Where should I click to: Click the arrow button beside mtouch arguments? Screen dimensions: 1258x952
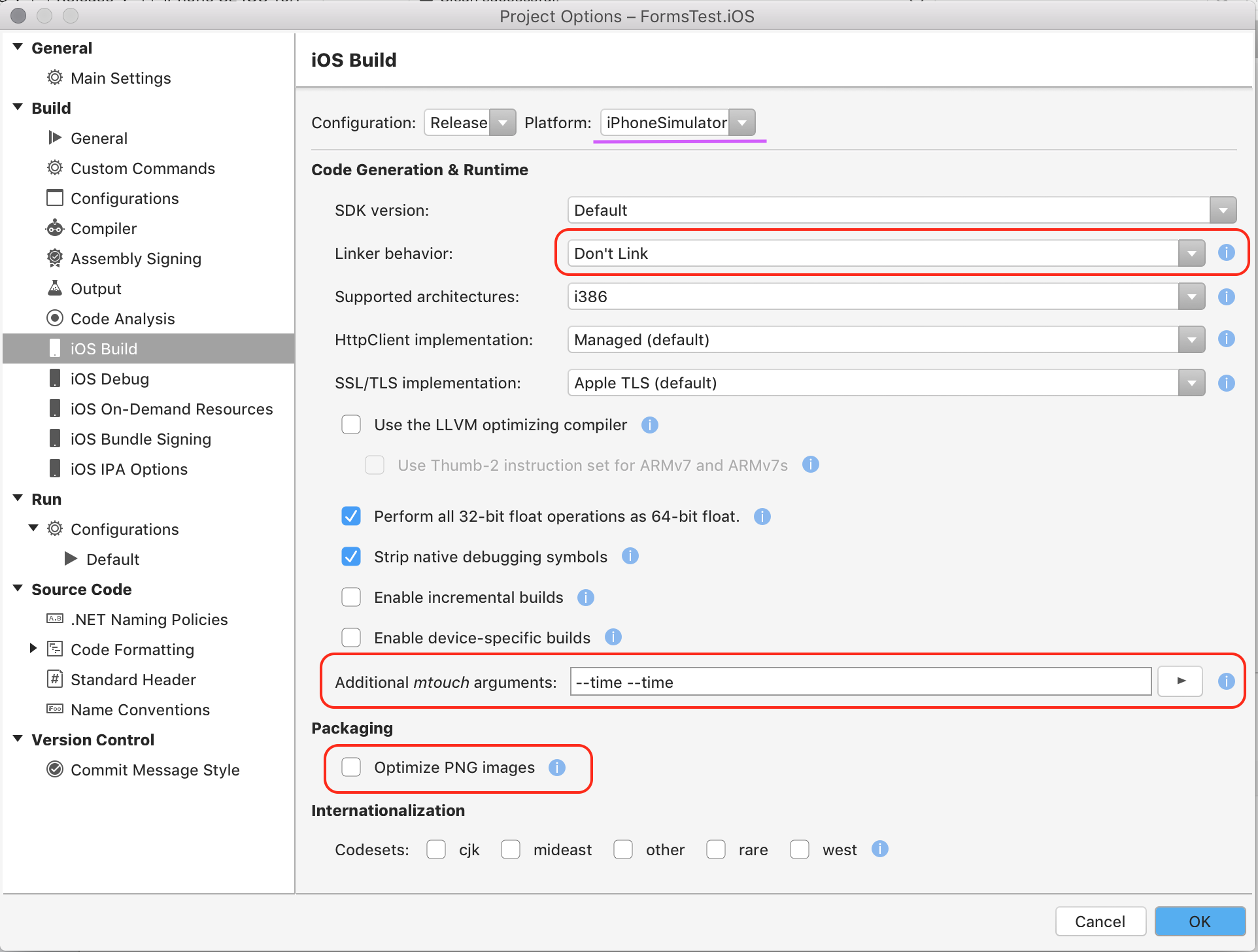(x=1180, y=681)
